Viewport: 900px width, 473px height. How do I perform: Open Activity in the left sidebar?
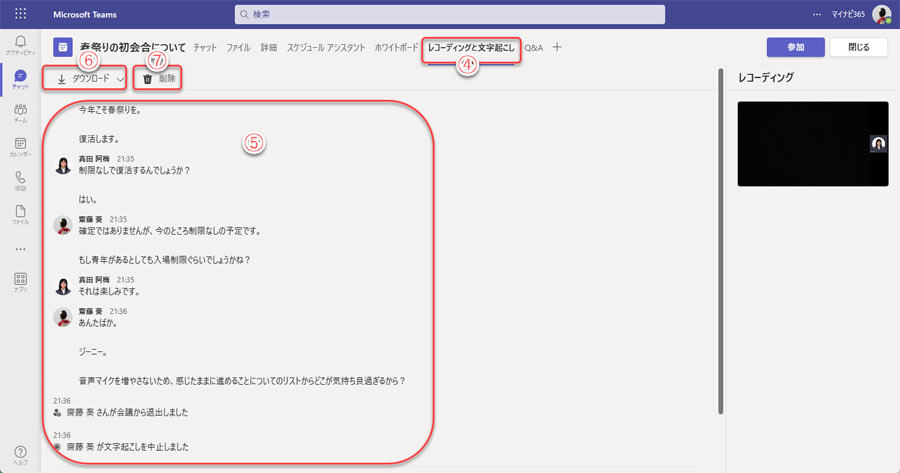(20, 45)
